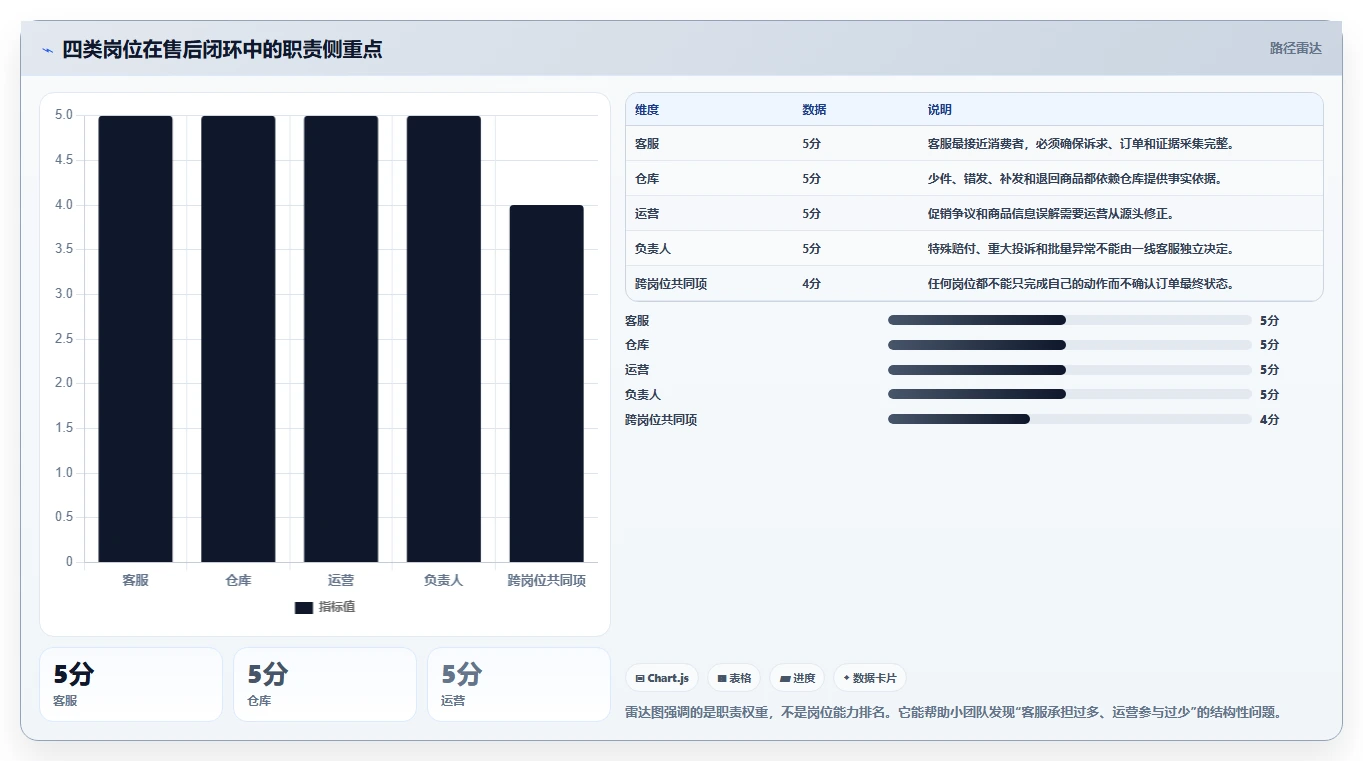Click the 运营 progress bar

pos(1070,370)
